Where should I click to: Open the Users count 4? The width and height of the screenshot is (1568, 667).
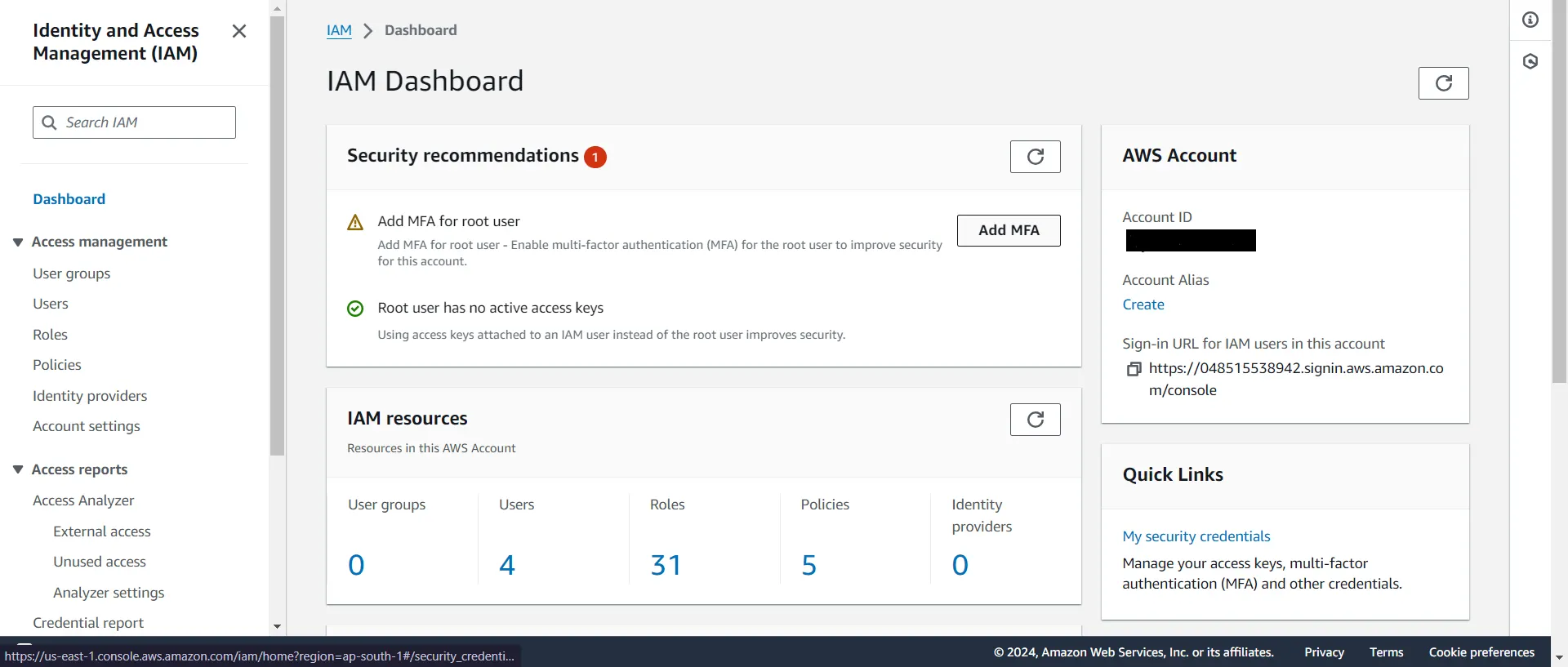[x=507, y=565]
